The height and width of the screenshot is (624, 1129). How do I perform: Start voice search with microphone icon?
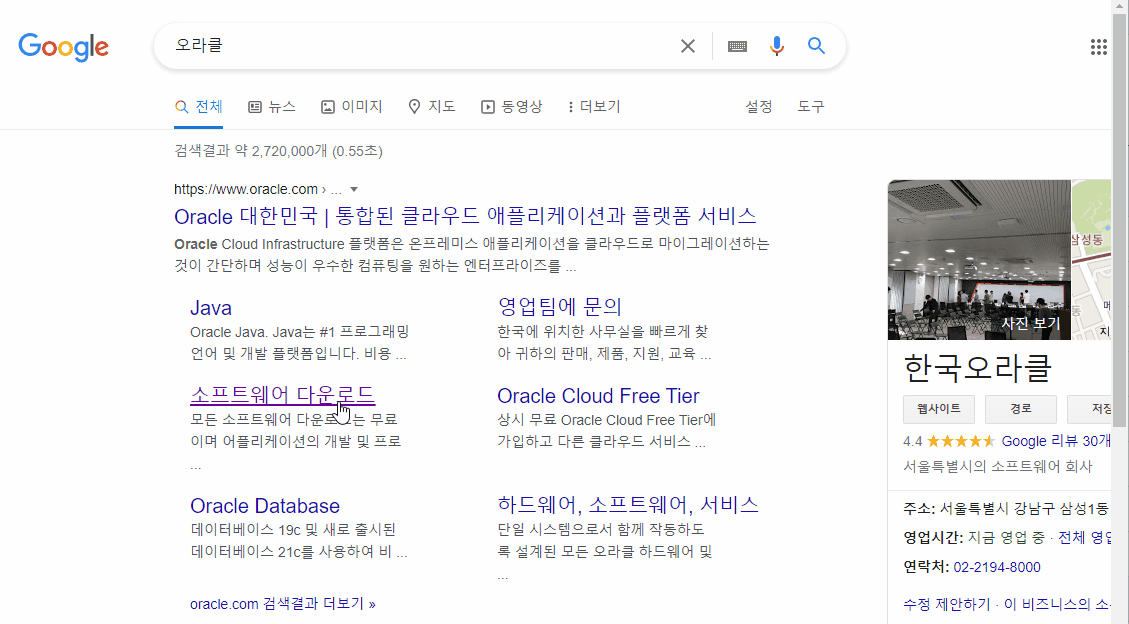(x=776, y=46)
